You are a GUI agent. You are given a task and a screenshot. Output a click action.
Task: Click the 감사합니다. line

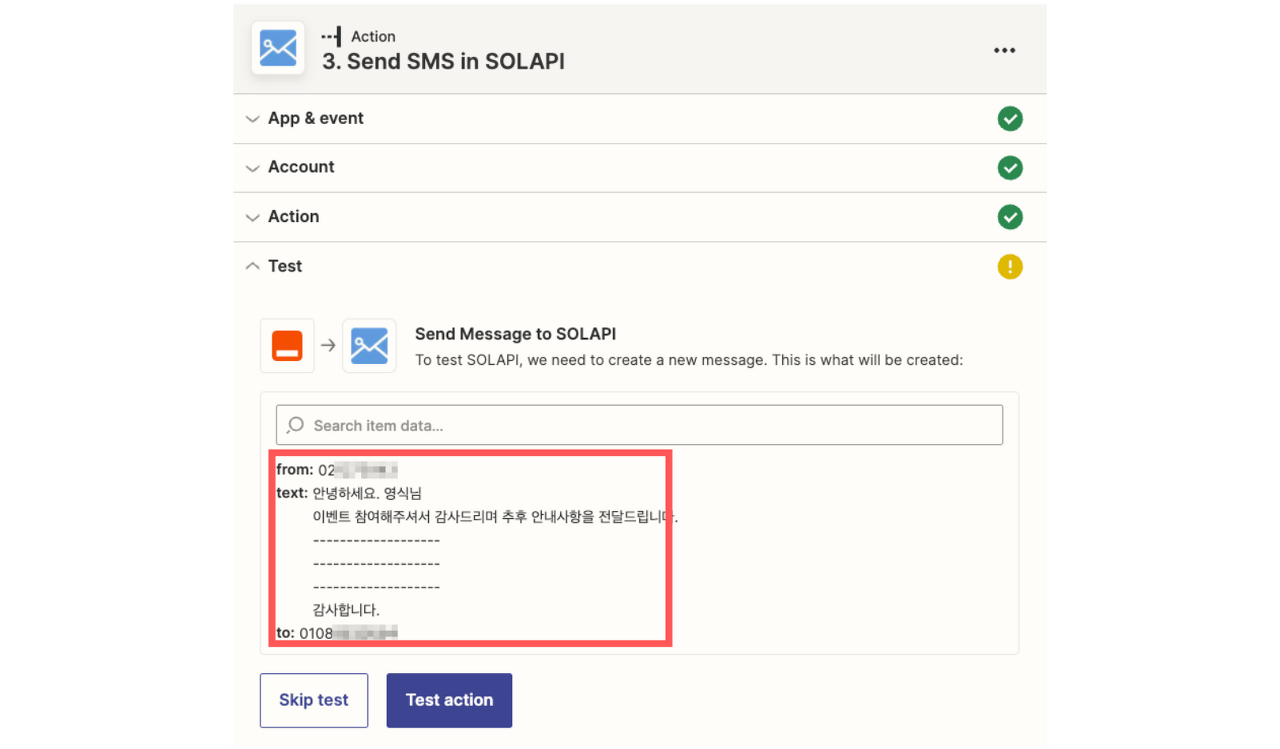click(346, 610)
